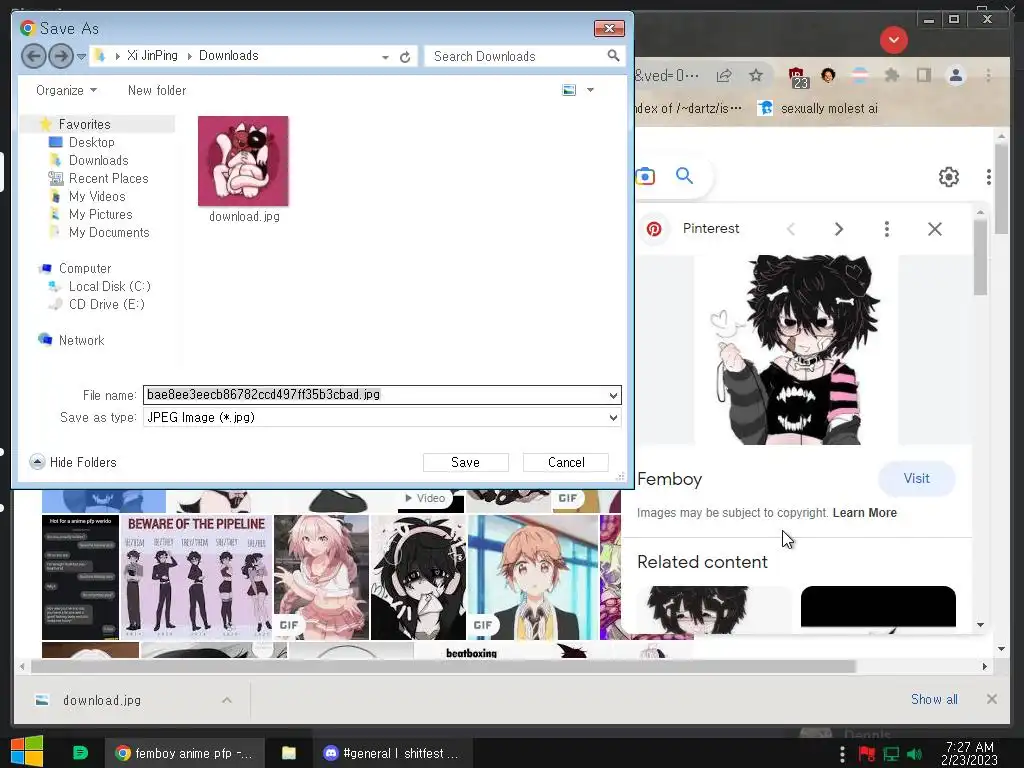Create a New folder
This screenshot has height=768, width=1024.
pyautogui.click(x=157, y=90)
